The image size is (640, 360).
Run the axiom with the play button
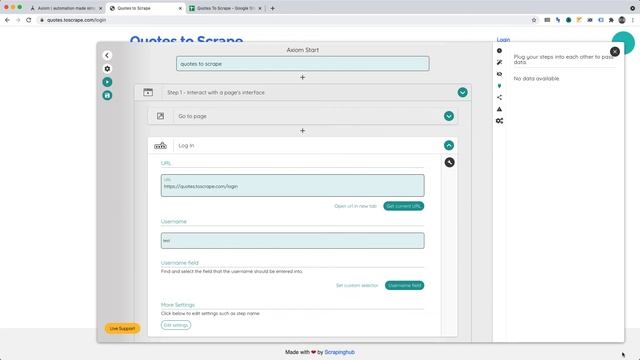click(x=107, y=82)
